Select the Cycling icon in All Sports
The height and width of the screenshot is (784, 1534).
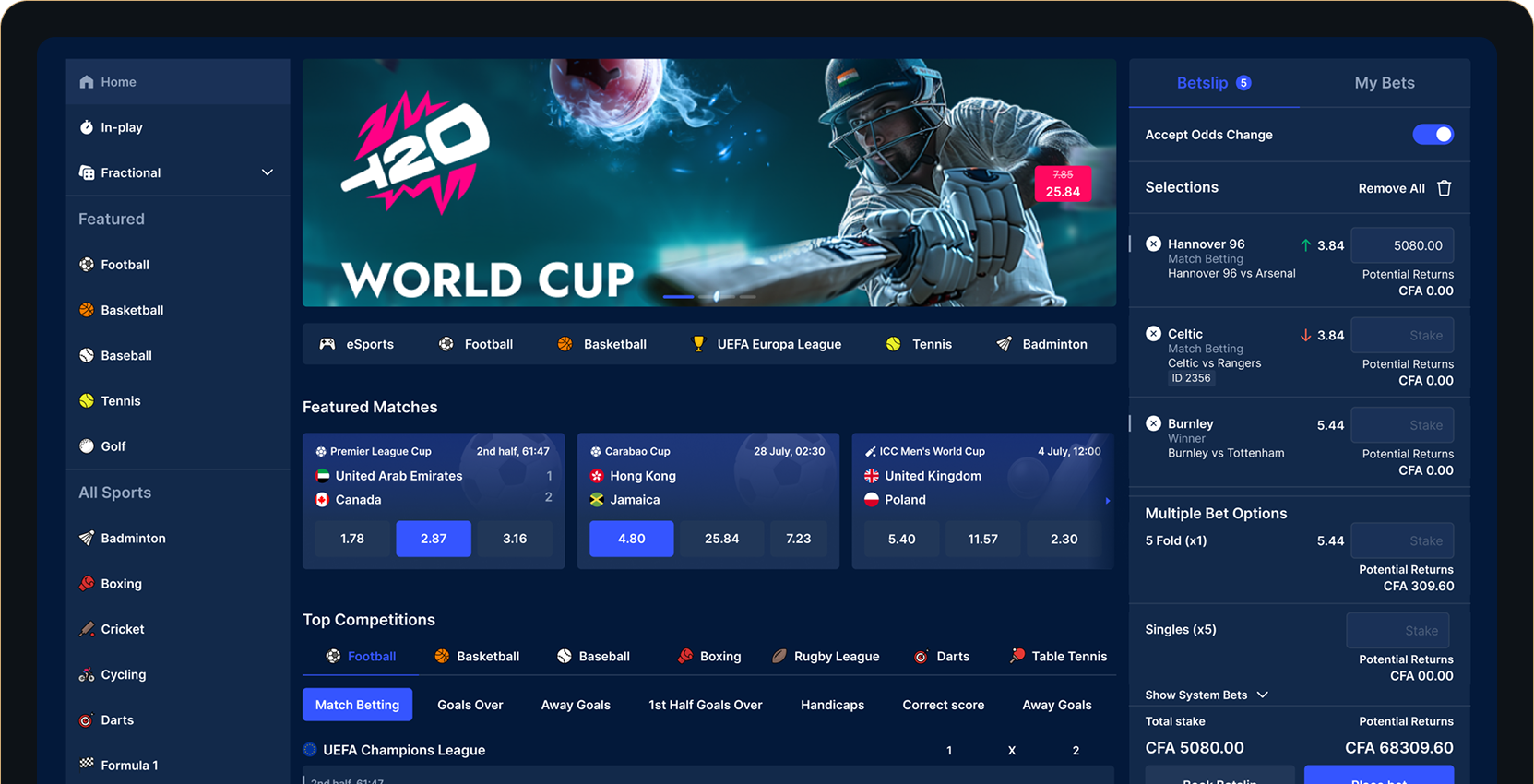tap(87, 674)
